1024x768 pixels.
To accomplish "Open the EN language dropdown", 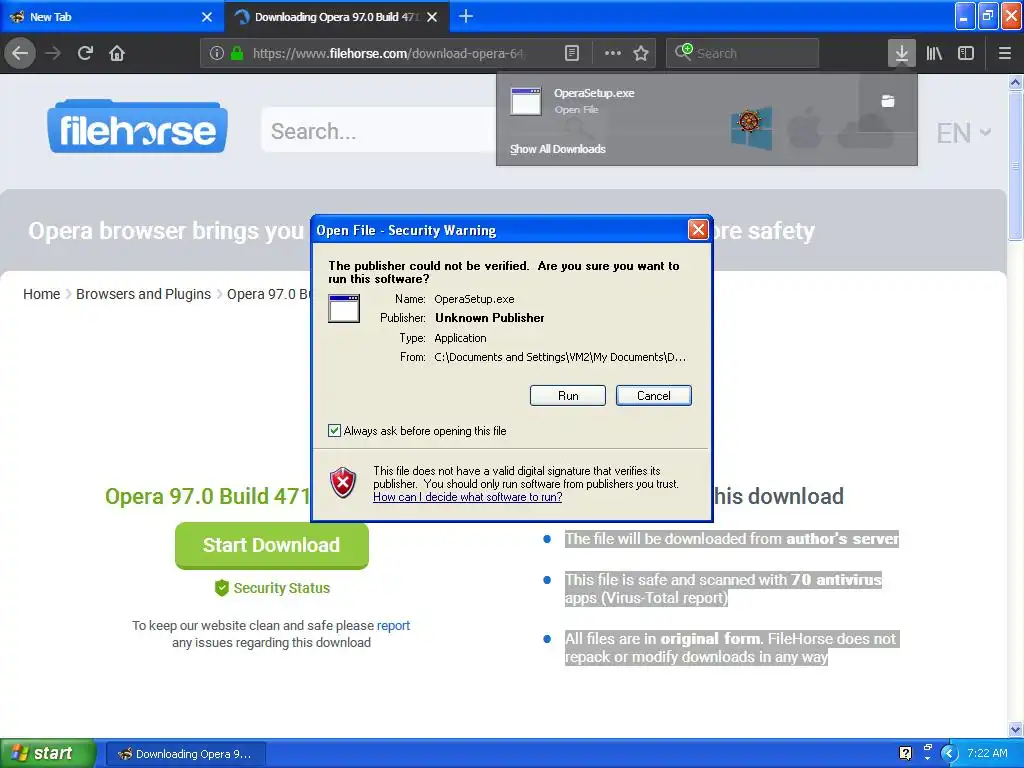I will click(964, 133).
